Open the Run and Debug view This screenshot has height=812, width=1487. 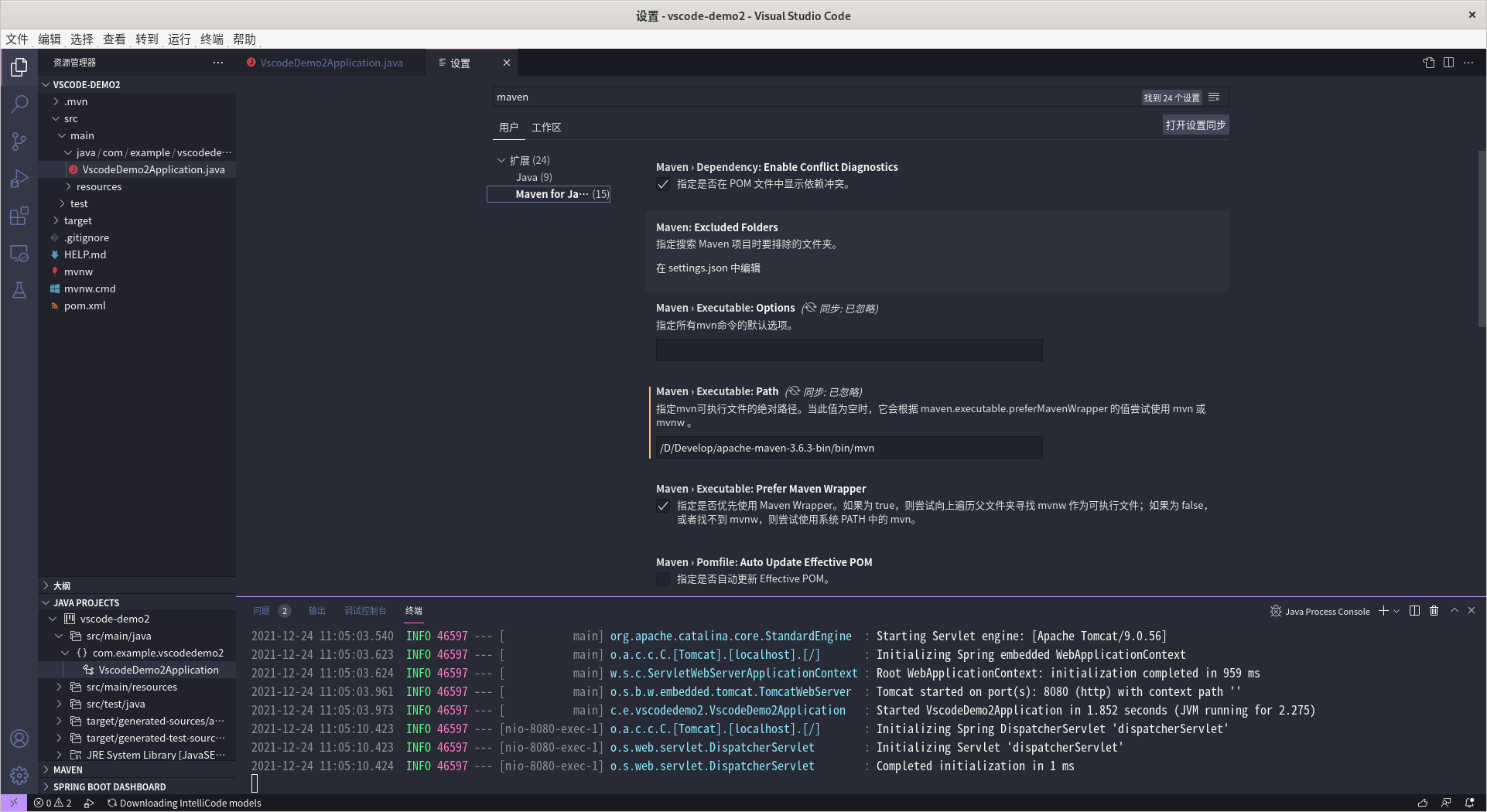pyautogui.click(x=19, y=179)
